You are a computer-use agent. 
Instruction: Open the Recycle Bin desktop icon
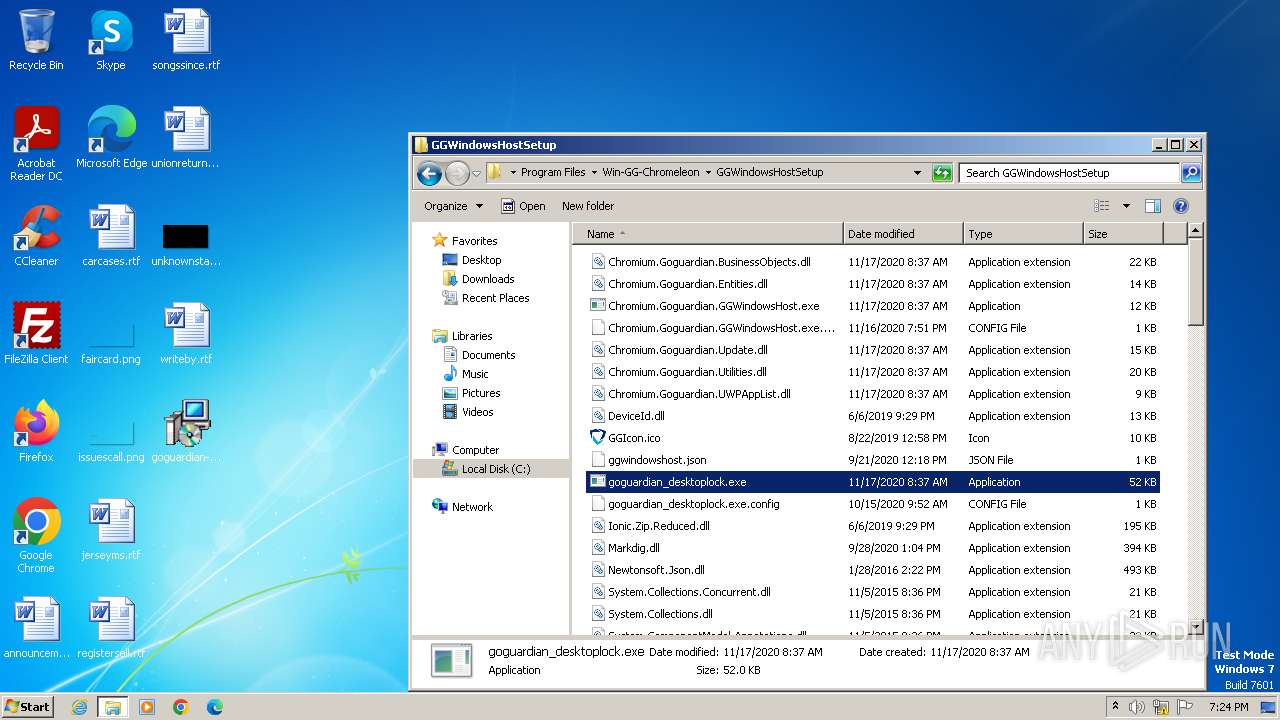click(x=36, y=40)
